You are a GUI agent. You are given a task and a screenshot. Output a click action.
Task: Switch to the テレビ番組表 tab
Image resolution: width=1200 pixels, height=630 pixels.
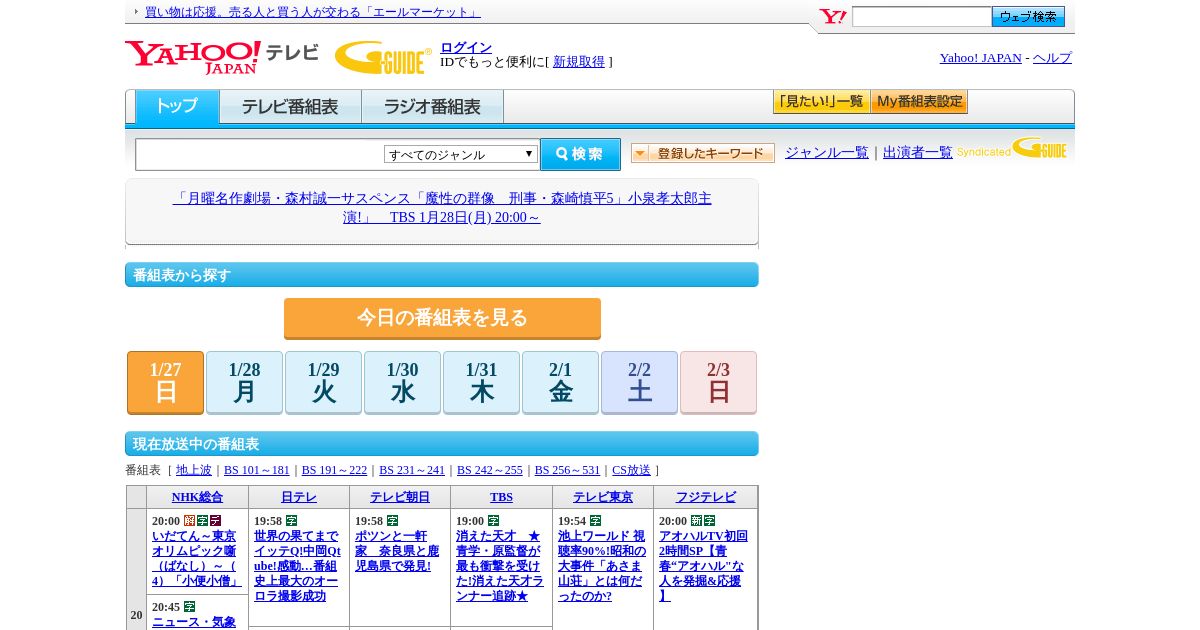coord(290,107)
